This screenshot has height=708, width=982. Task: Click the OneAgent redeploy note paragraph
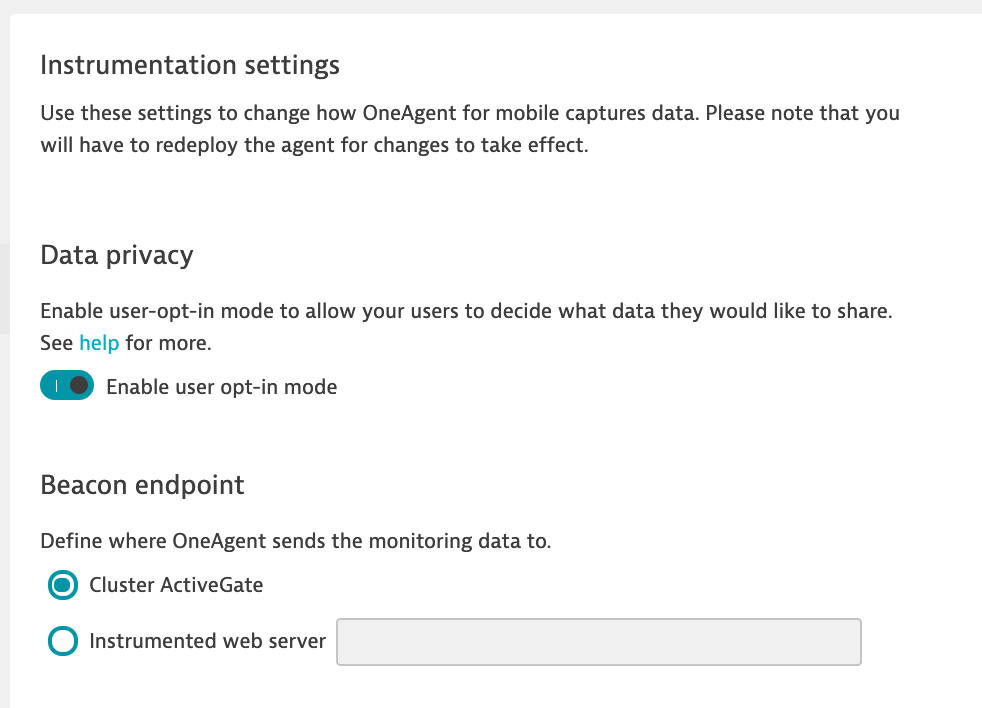coord(470,129)
